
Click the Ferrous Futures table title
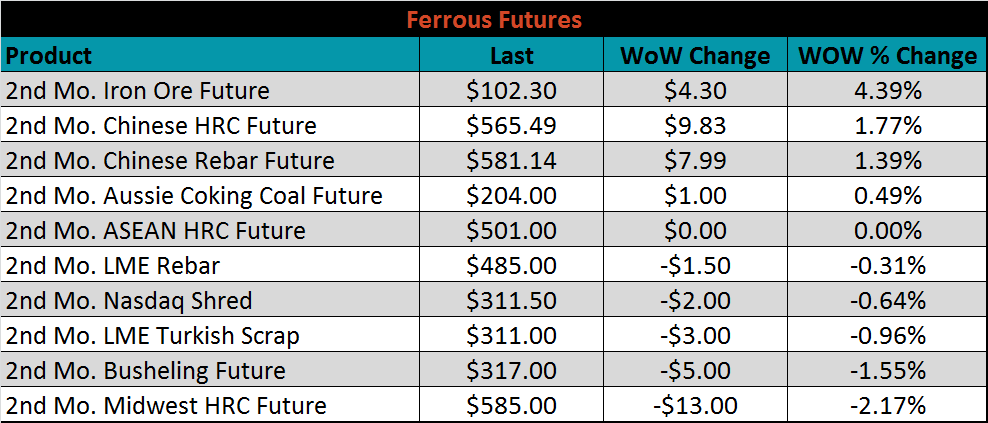[x=494, y=19]
